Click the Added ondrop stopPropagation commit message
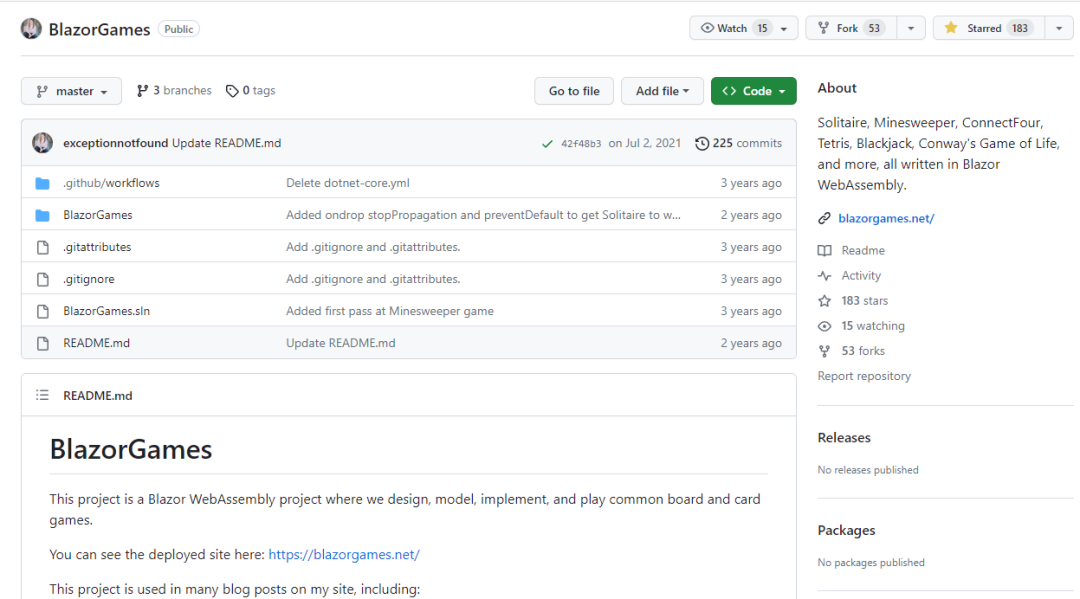Screen dimensions: 1080x599 point(484,215)
